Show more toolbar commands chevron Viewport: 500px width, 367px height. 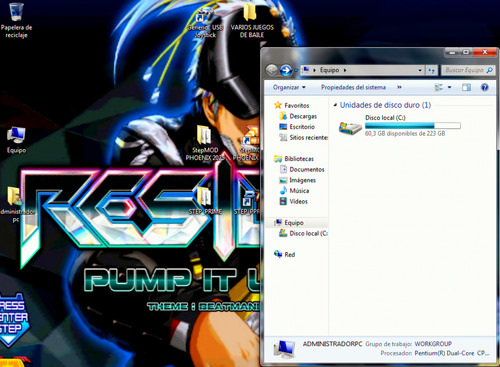pos(399,87)
